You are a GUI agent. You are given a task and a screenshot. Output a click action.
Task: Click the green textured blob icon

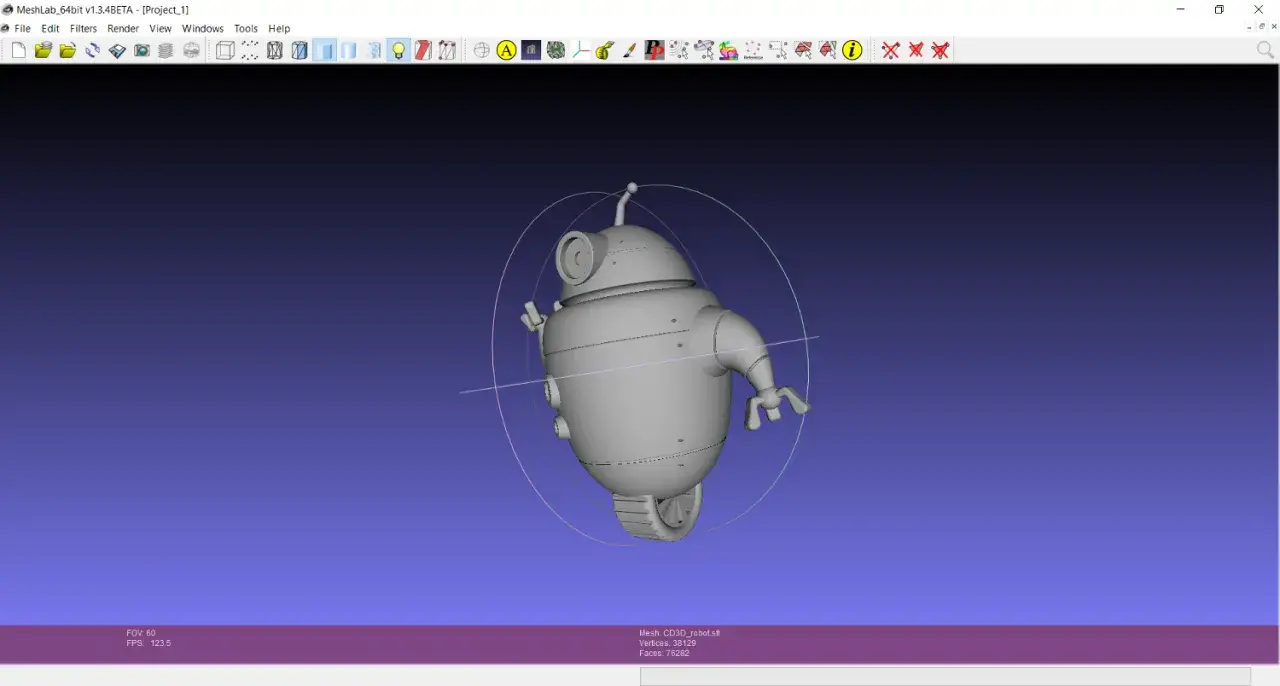[556, 50]
